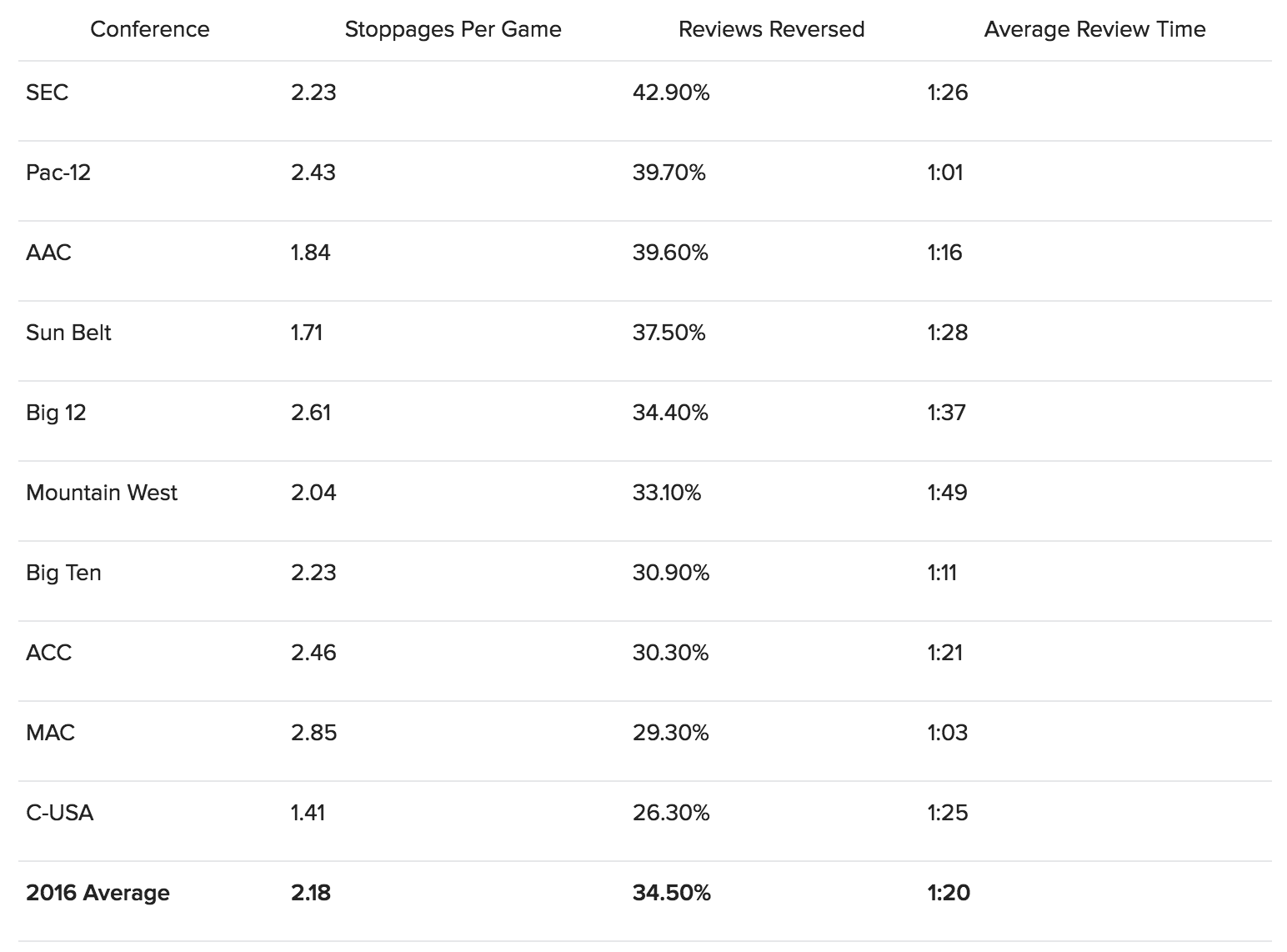
Task: Click the Conference column header
Action: [150, 29]
